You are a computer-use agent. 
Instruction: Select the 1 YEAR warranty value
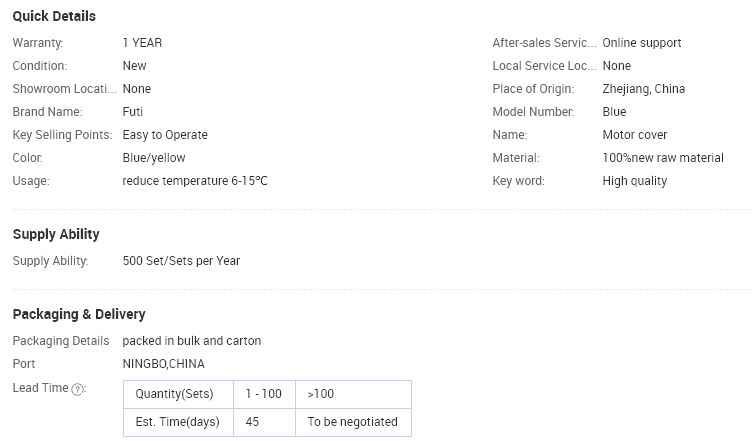point(142,43)
